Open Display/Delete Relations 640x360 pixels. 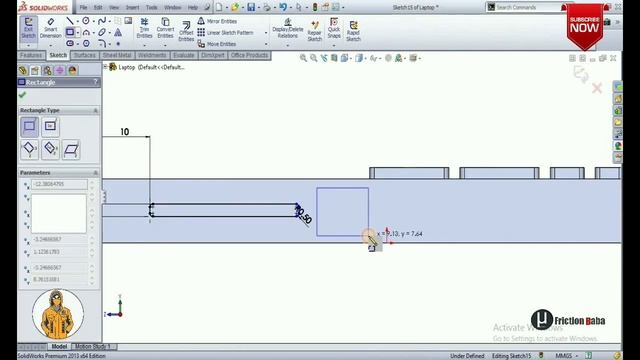[288, 28]
